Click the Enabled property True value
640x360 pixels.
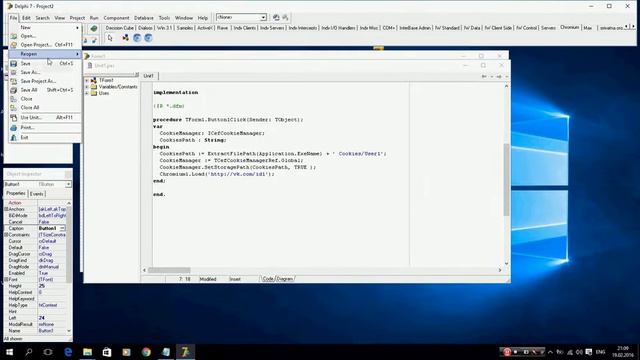51,273
